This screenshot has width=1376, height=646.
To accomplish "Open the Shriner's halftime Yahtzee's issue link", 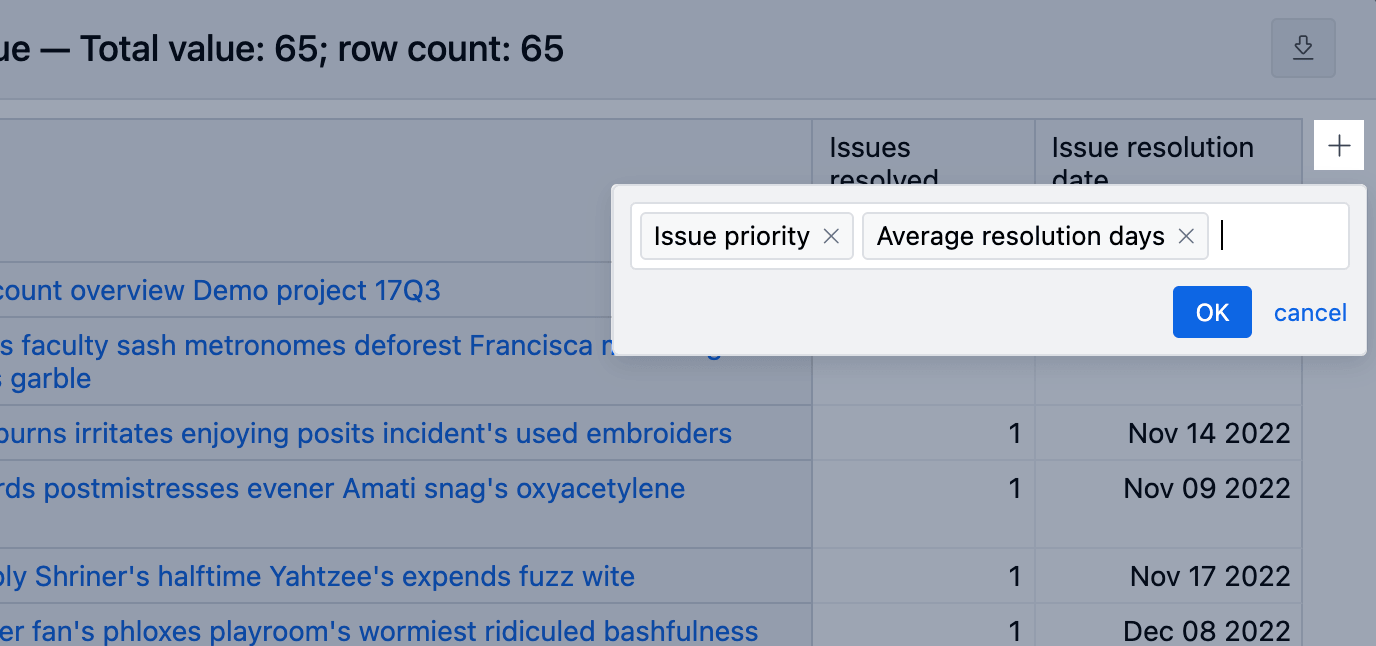I will tap(317, 576).
